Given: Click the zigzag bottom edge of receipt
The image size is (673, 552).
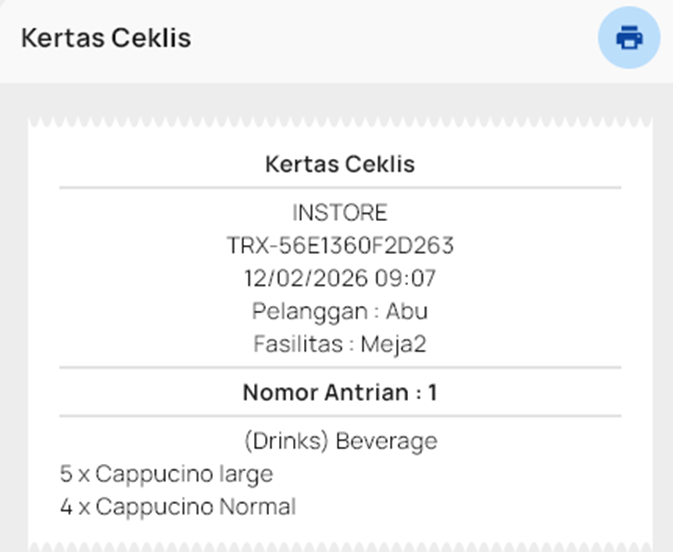Looking at the screenshot, I should pyautogui.click(x=339, y=545).
